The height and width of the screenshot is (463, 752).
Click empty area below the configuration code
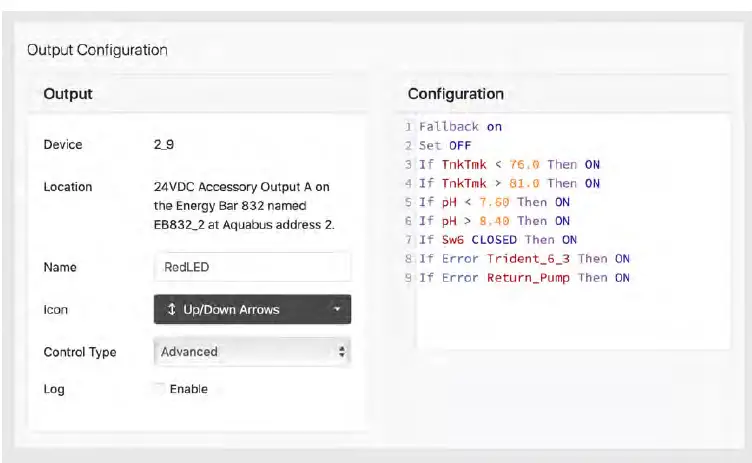[572, 320]
